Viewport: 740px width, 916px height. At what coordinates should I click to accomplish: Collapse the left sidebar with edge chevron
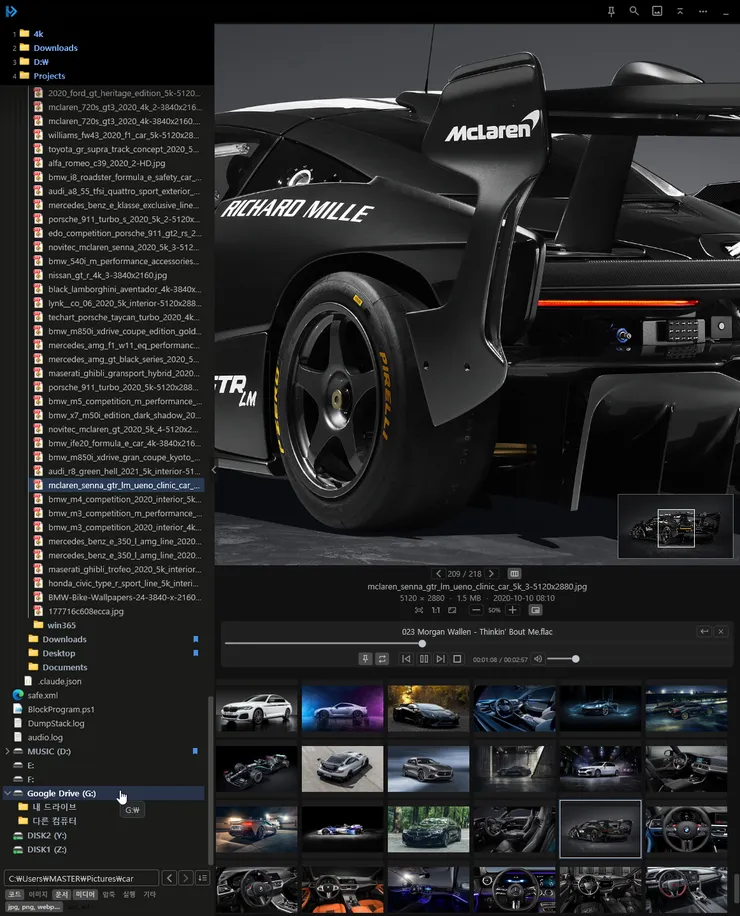213,470
